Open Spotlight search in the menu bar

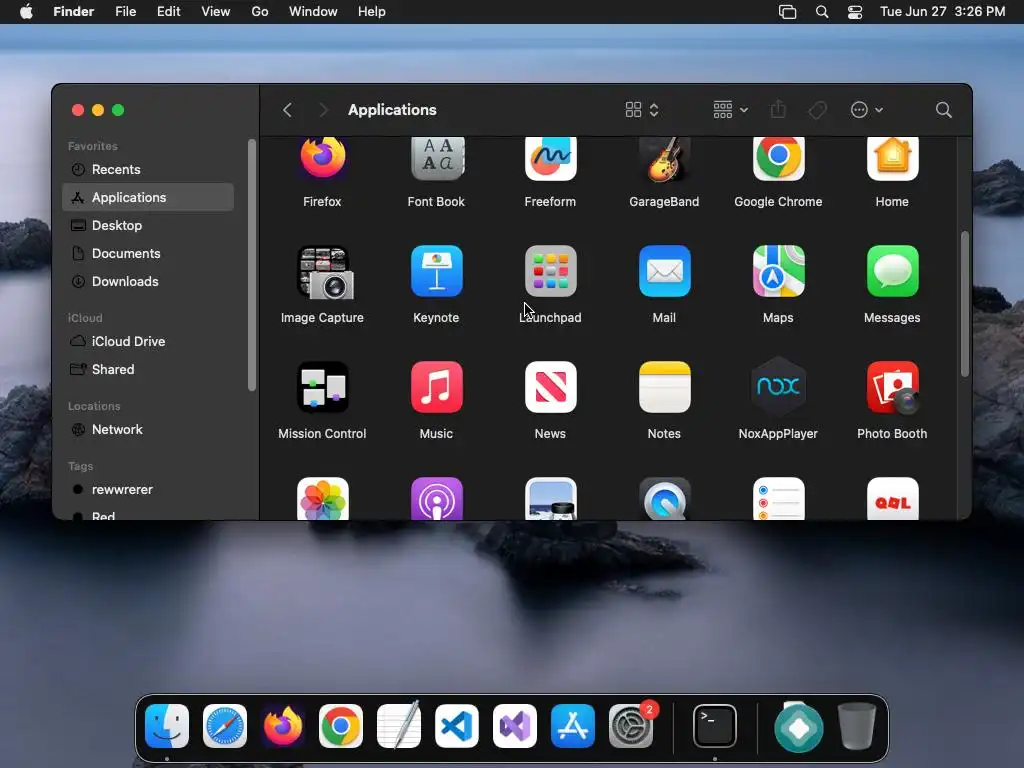pos(822,12)
